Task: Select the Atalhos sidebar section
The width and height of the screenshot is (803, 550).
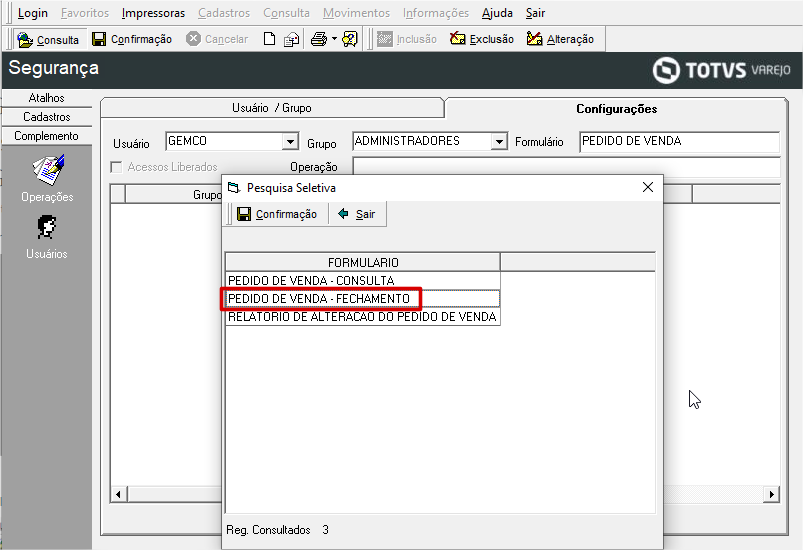Action: pos(47,98)
